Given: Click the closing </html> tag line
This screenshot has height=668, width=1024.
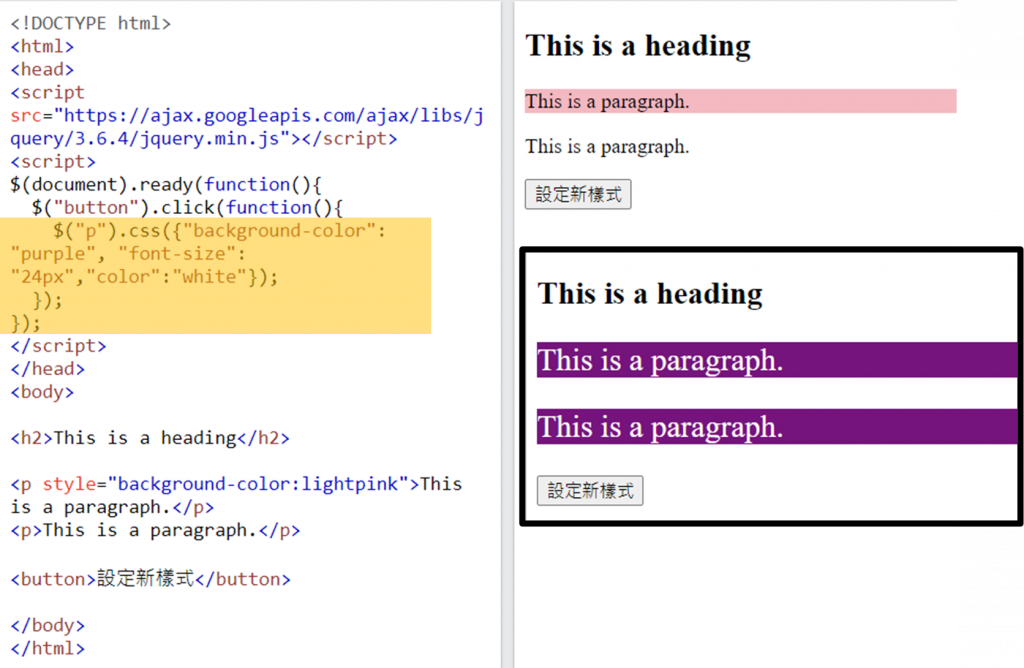Looking at the screenshot, I should [48, 648].
